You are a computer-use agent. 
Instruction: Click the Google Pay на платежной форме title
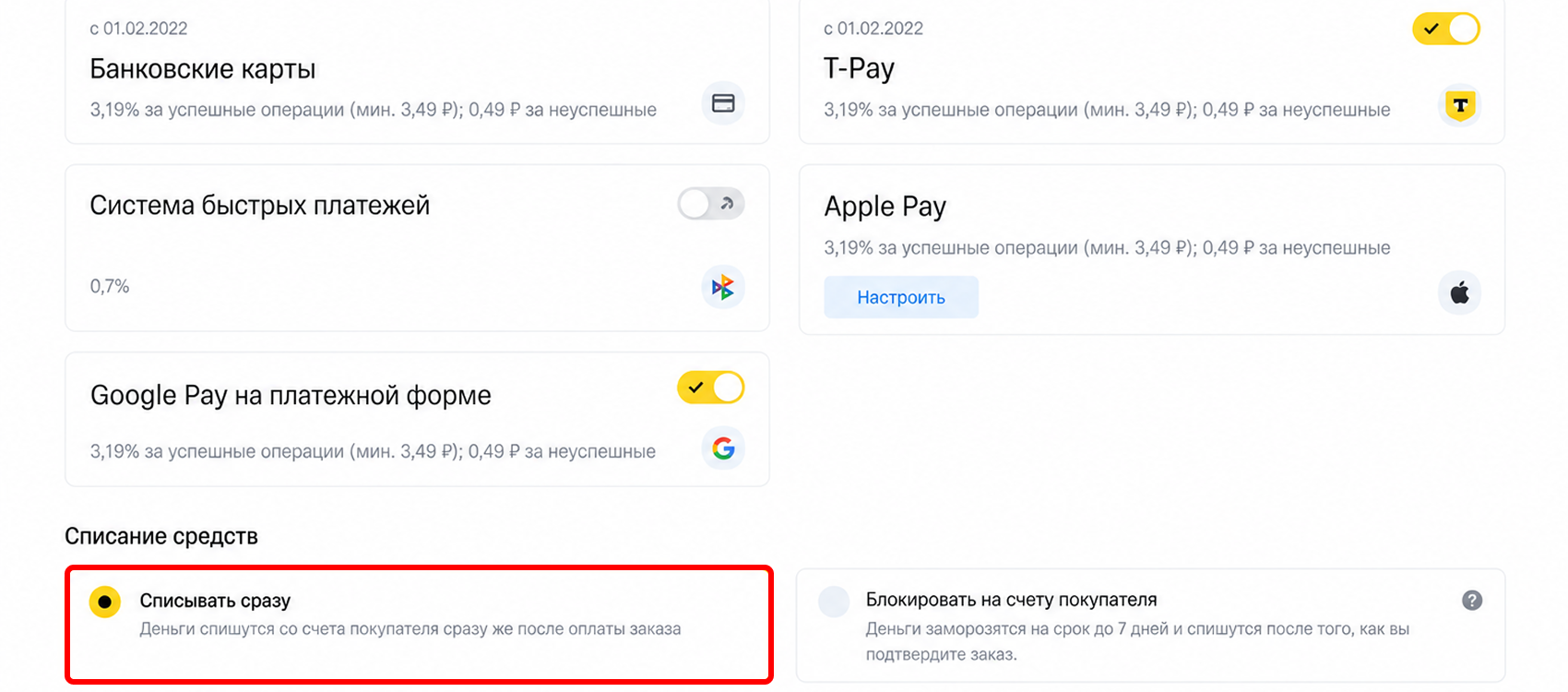291,395
